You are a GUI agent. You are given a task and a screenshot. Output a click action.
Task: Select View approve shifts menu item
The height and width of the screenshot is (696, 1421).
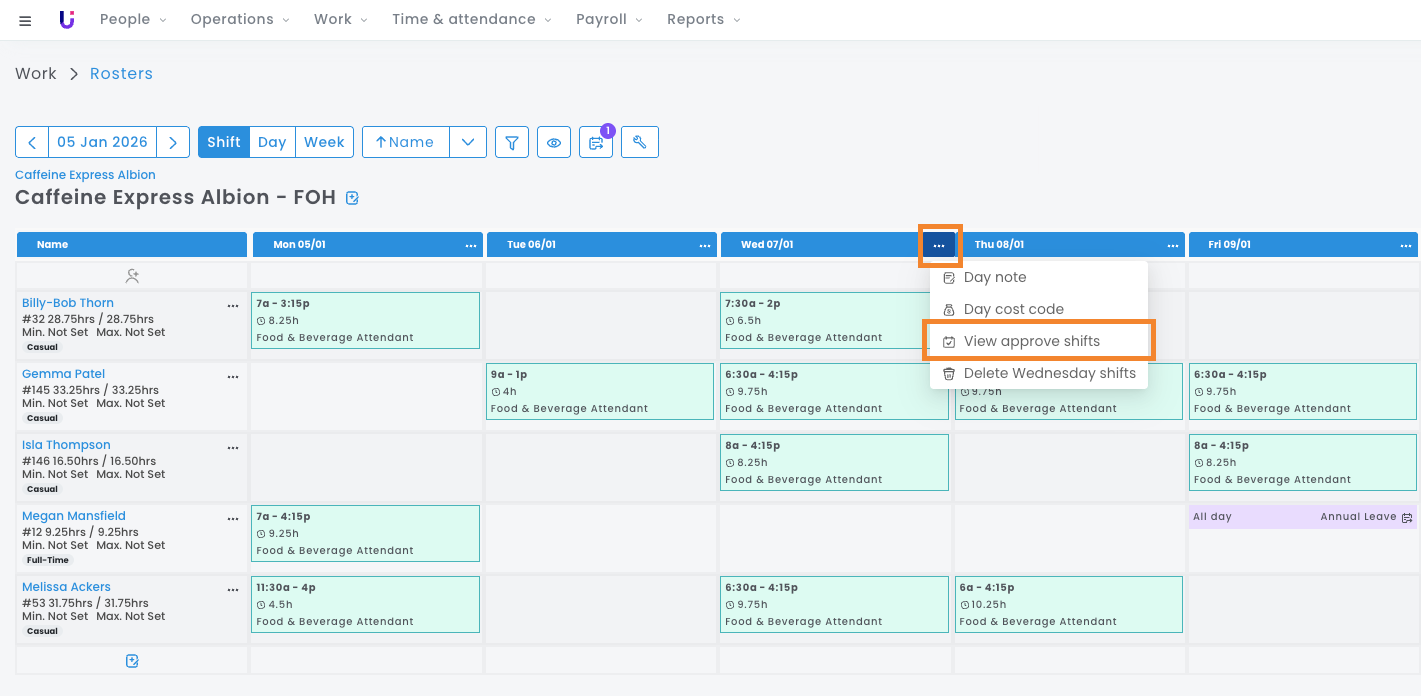[x=1031, y=341]
